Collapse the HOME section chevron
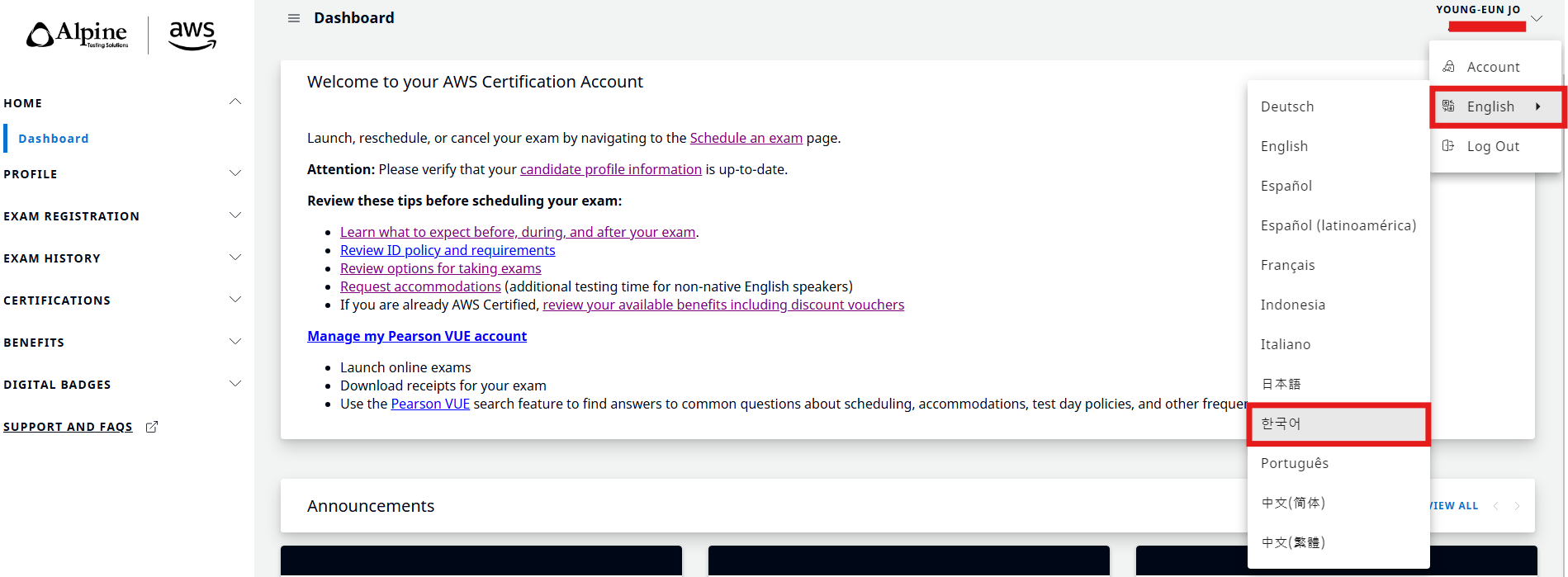 [x=235, y=102]
